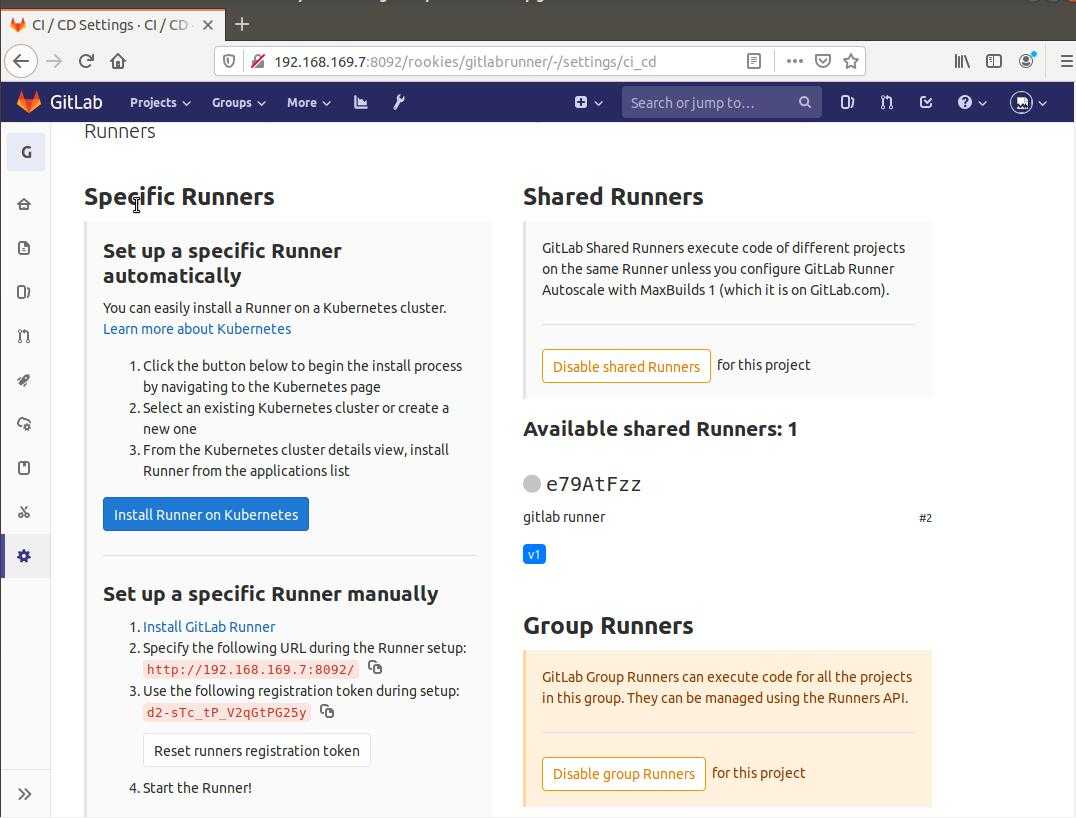Open Snippets scissors icon in sidebar
Viewport: 1076px width, 818px height.
click(25, 512)
